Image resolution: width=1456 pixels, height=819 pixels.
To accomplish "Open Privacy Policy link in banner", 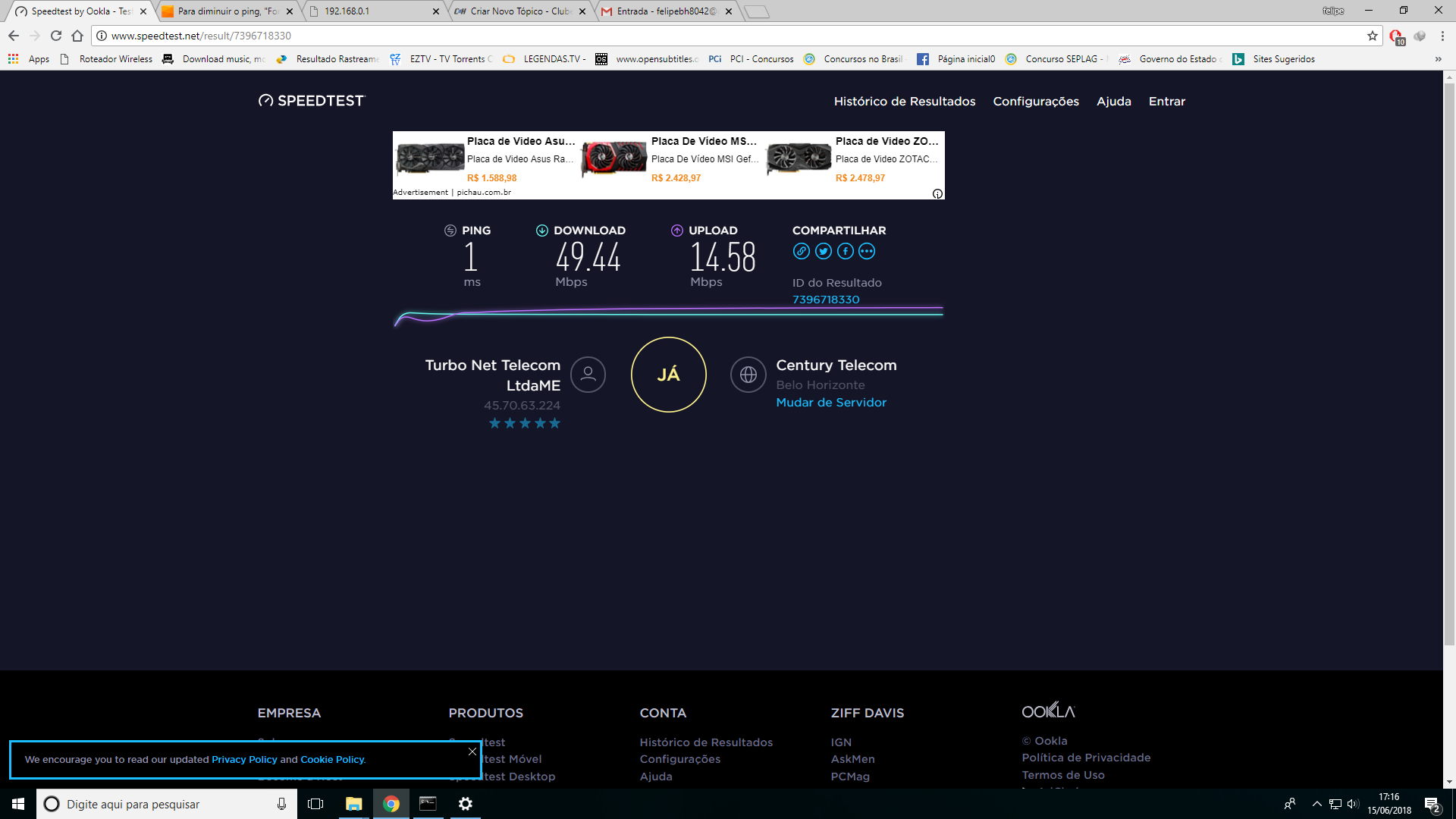I will 244,759.
